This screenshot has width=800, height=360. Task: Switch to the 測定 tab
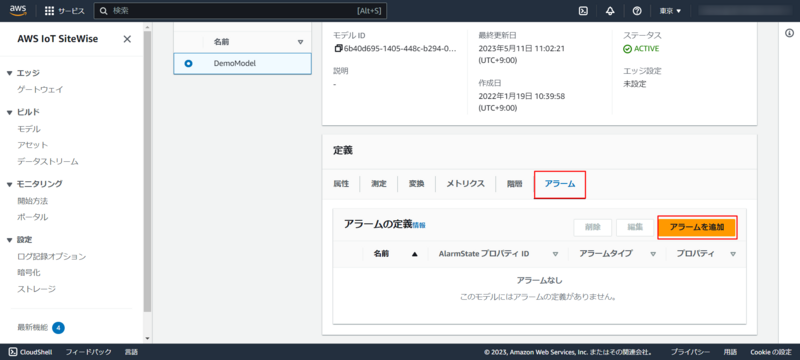pyautogui.click(x=379, y=184)
